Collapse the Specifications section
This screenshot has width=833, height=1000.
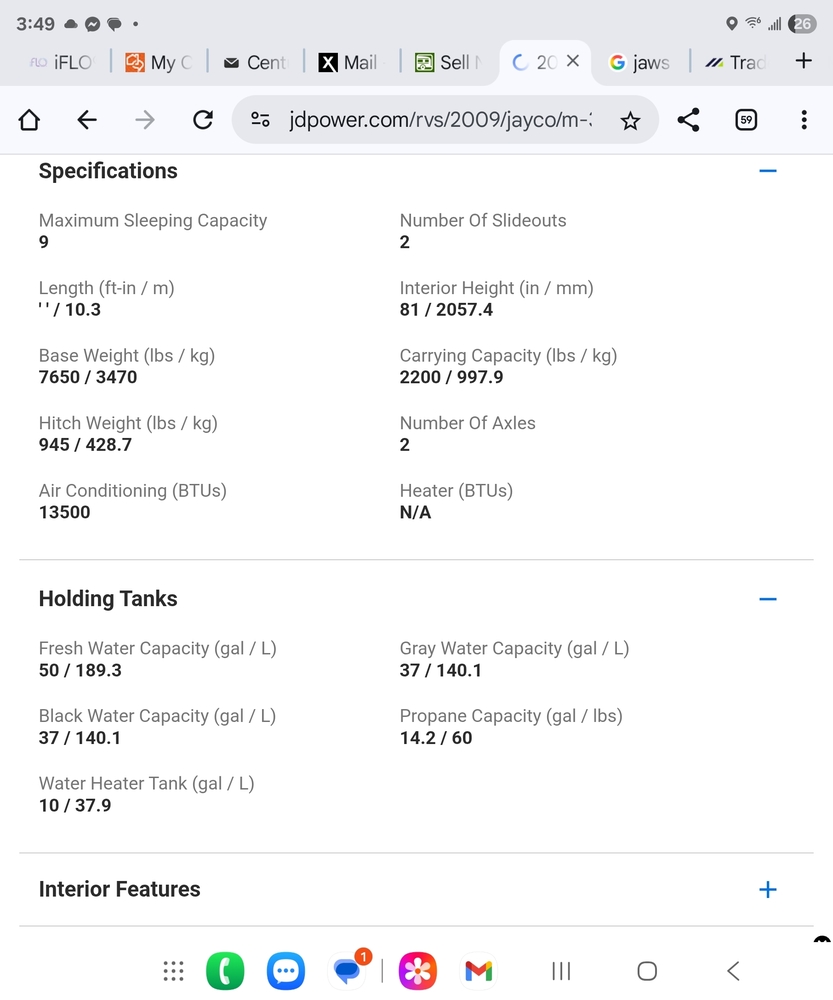[768, 171]
